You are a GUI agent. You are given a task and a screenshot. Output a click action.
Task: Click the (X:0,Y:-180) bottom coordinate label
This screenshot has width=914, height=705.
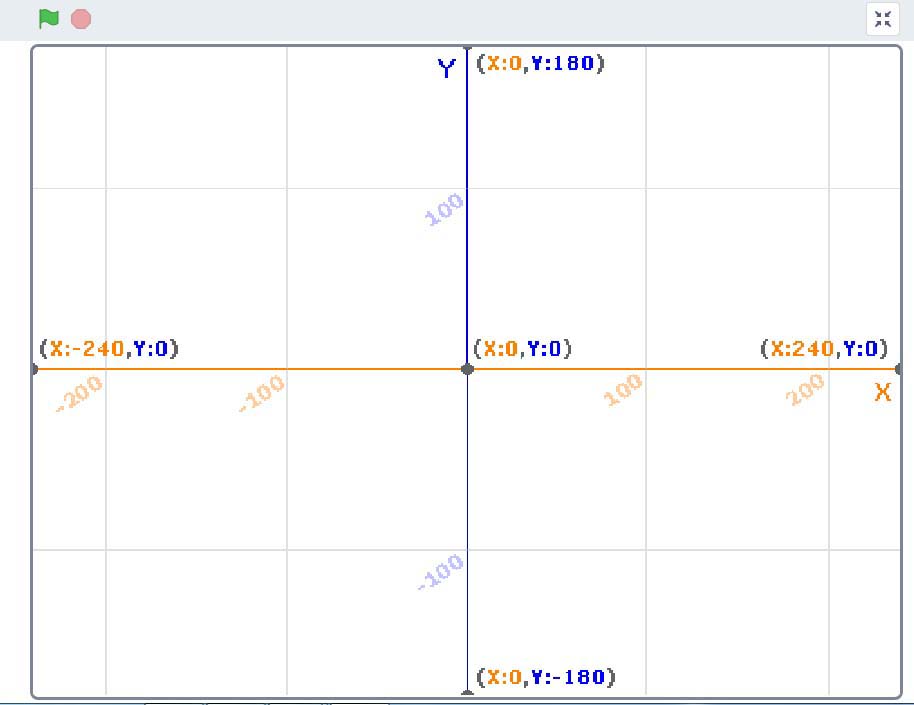(546, 677)
